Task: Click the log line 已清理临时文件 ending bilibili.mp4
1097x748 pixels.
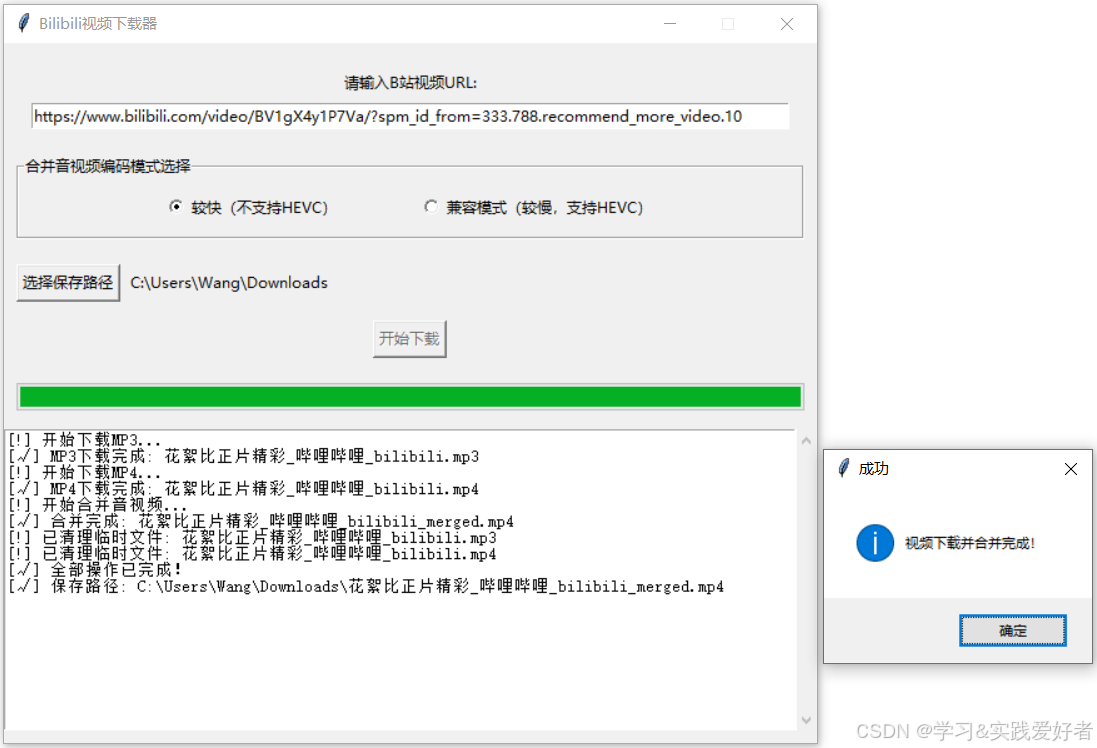Action: 252,554
